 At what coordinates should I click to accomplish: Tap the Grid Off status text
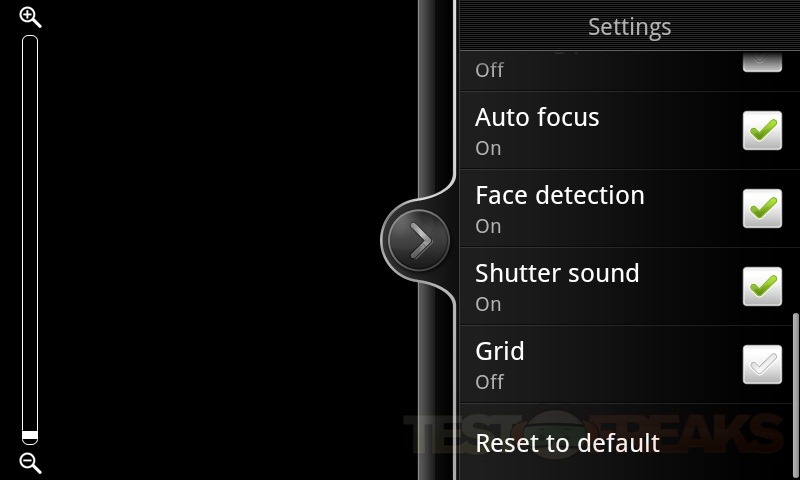[489, 382]
